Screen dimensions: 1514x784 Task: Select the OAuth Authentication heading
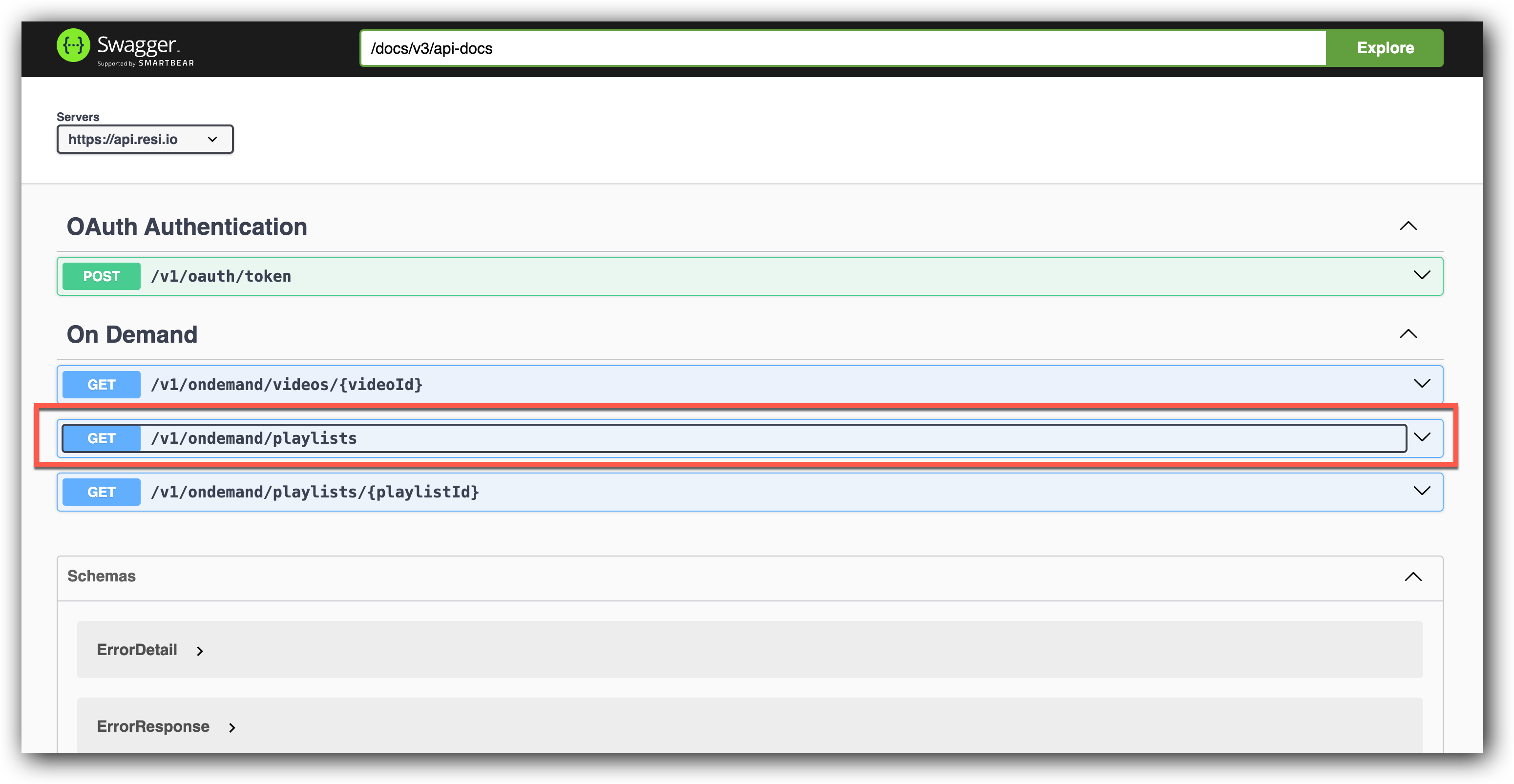coord(188,227)
